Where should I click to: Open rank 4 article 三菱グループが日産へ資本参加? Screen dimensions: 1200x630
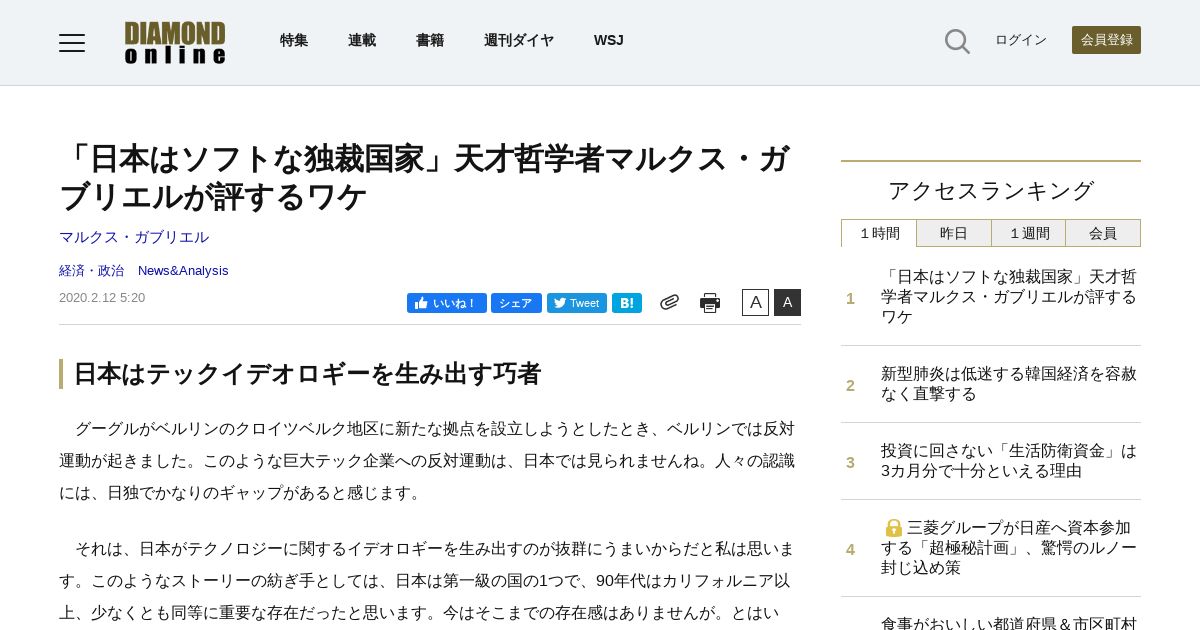point(1009,547)
